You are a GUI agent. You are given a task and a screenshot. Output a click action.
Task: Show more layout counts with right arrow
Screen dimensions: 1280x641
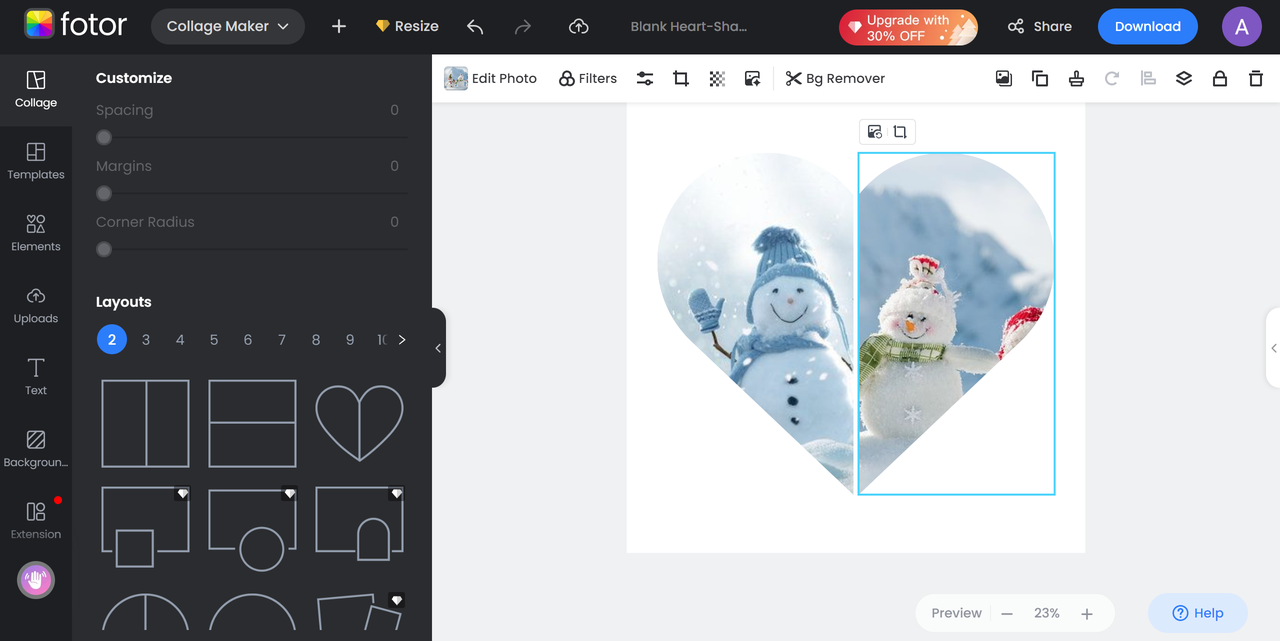(x=402, y=340)
